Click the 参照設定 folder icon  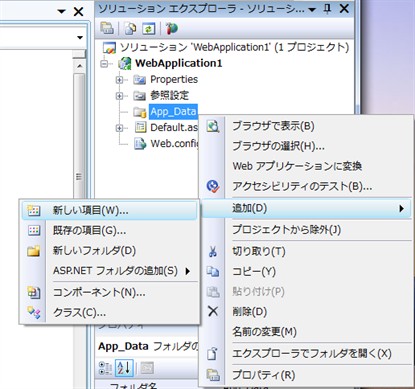[x=139, y=96]
